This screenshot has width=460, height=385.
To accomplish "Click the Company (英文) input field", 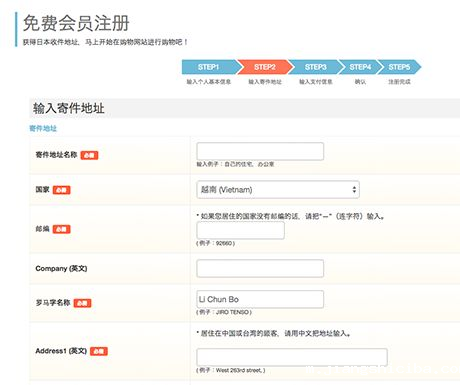I will coord(260,268).
